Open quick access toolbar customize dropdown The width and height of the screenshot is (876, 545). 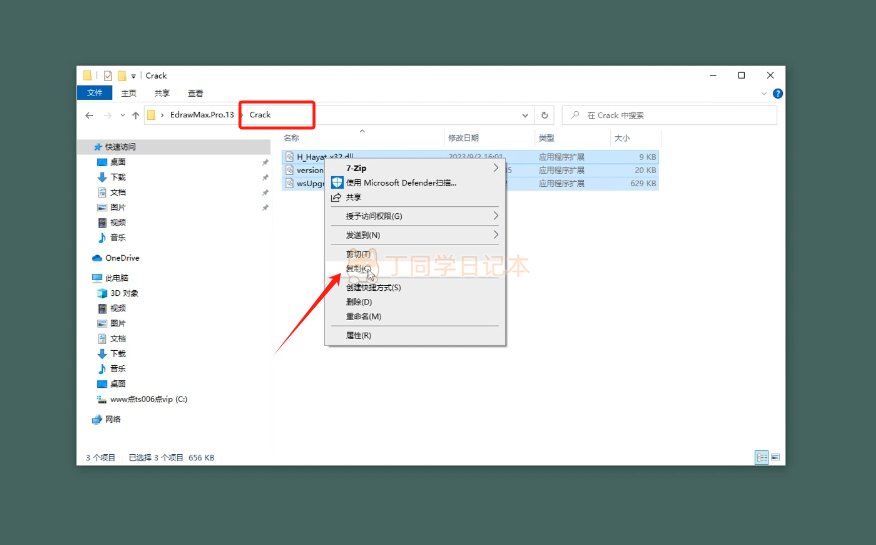(134, 76)
